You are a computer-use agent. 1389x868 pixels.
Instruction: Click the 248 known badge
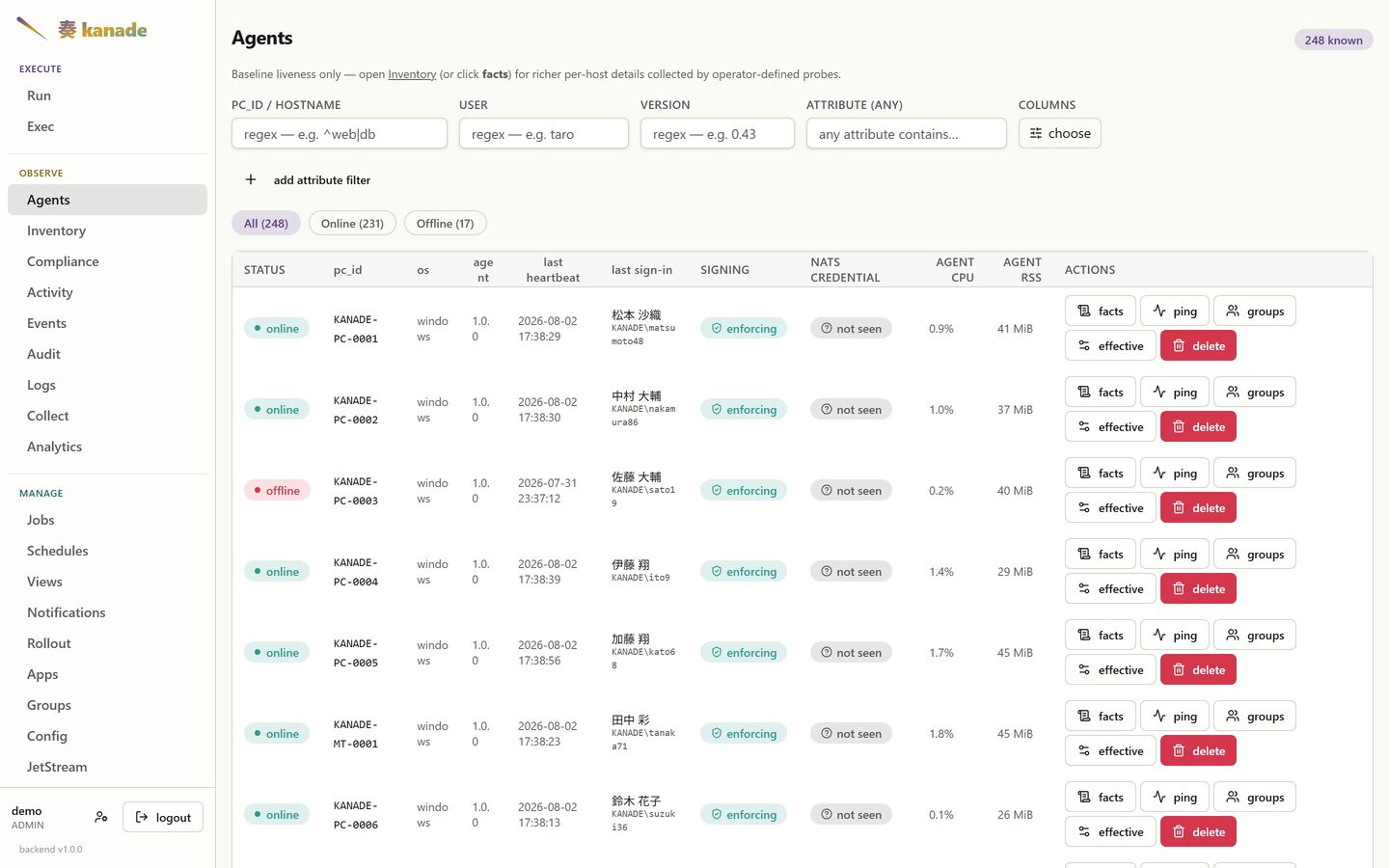pos(1333,40)
